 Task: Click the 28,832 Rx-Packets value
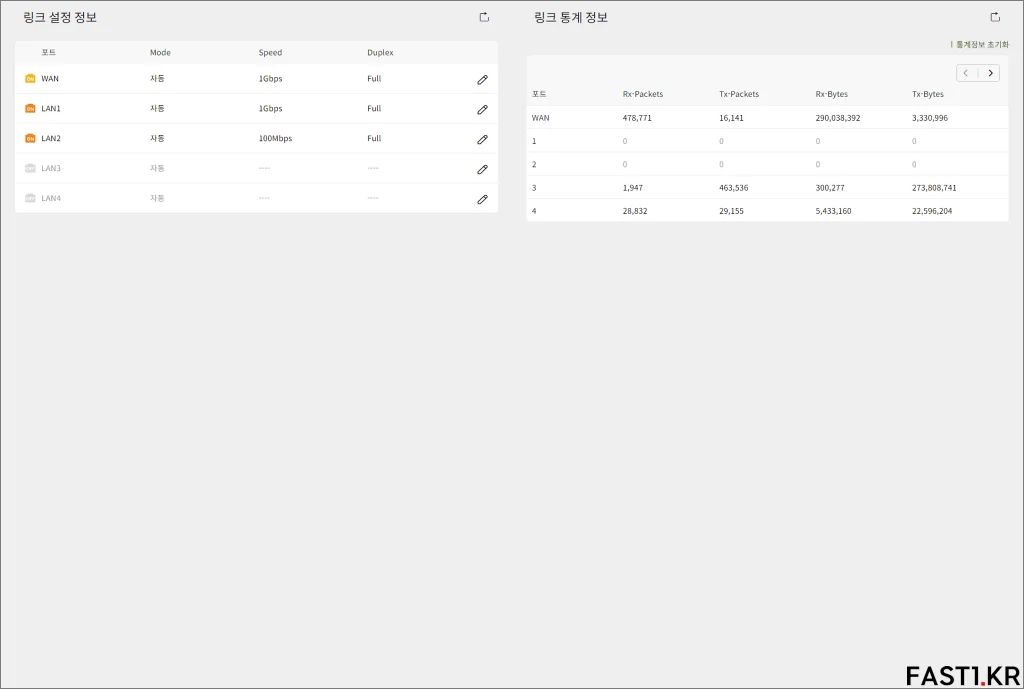point(635,211)
